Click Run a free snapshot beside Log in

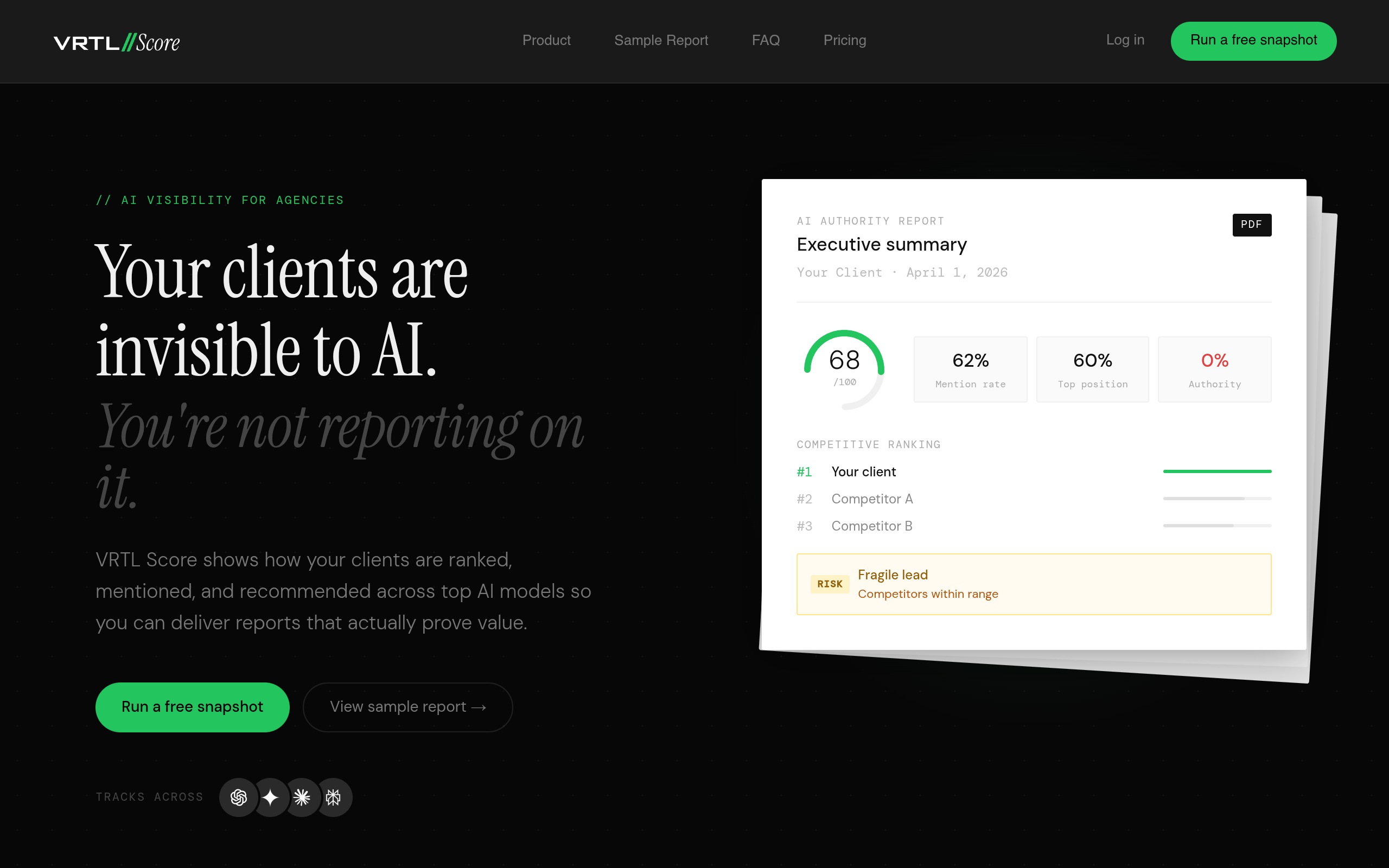coord(1253,41)
